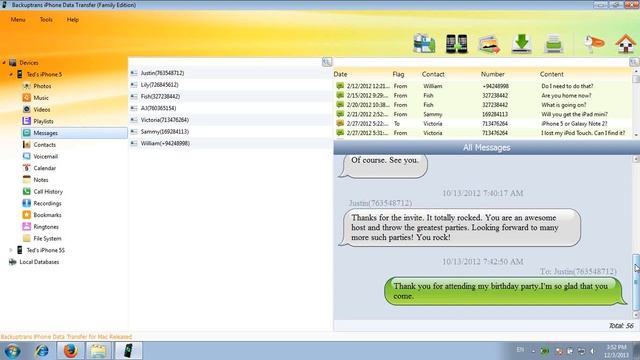Click the green download arrow toolbar icon
The height and width of the screenshot is (360, 640).
pyautogui.click(x=522, y=44)
